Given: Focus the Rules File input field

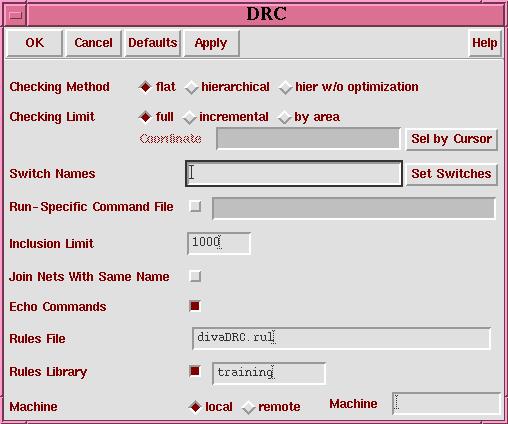Looking at the screenshot, I should [341, 338].
